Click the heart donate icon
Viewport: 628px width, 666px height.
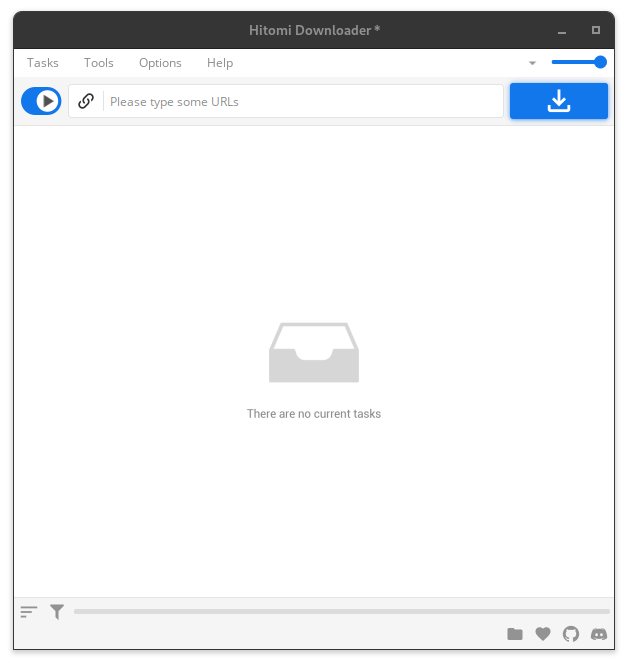click(543, 634)
